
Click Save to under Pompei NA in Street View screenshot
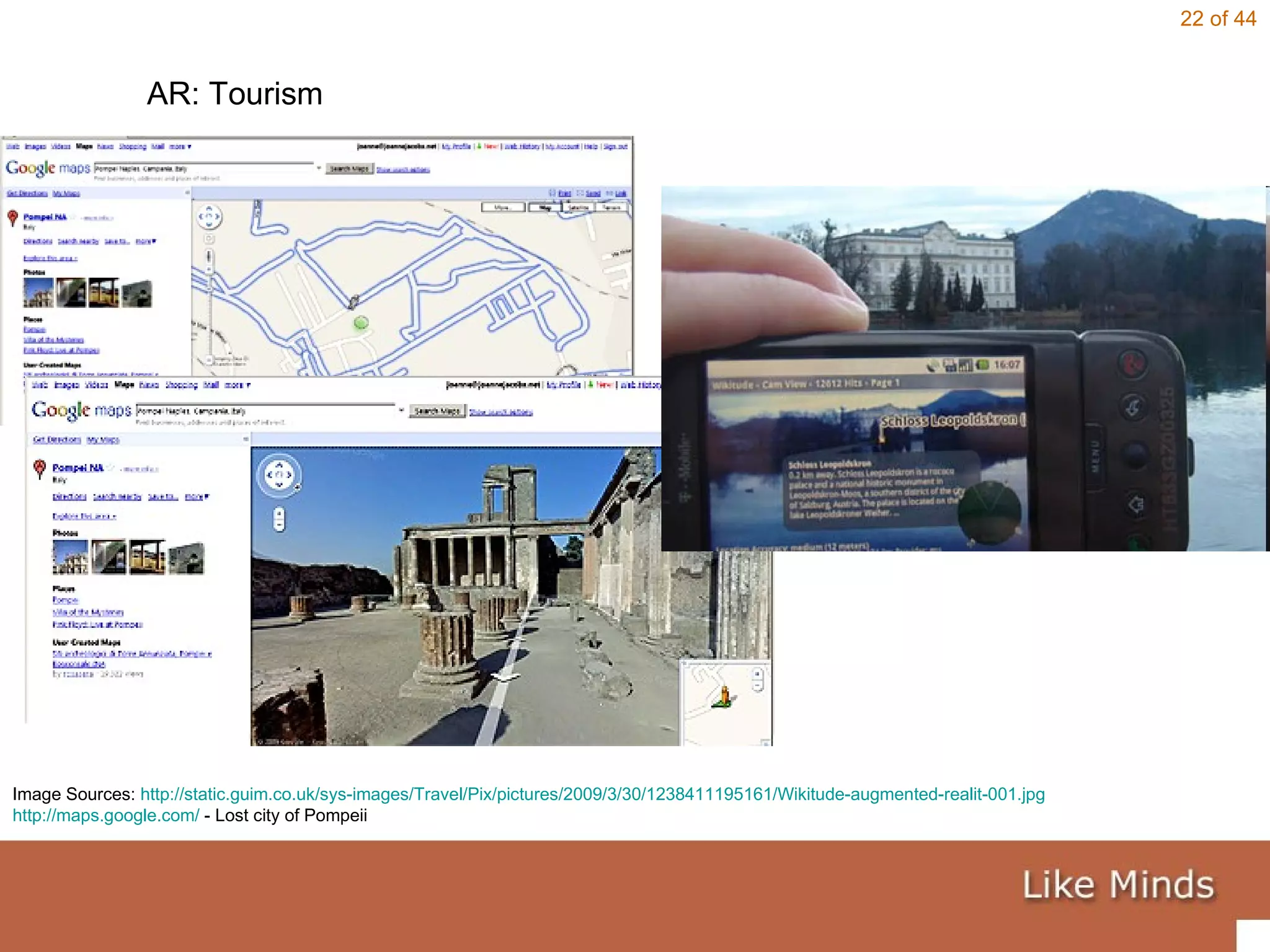point(163,496)
